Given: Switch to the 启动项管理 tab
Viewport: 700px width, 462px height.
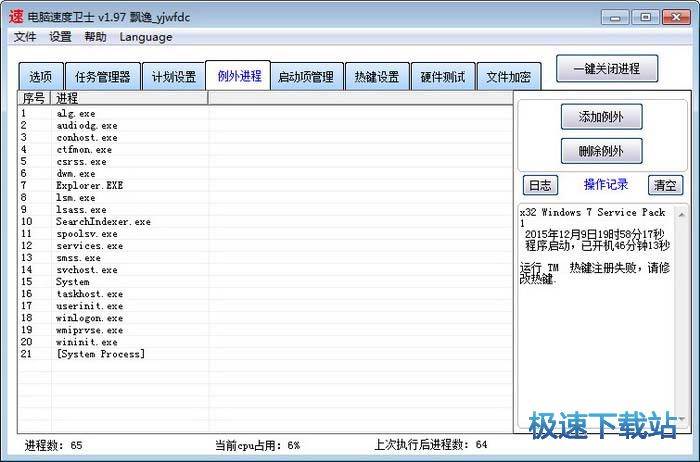Looking at the screenshot, I should [307, 77].
